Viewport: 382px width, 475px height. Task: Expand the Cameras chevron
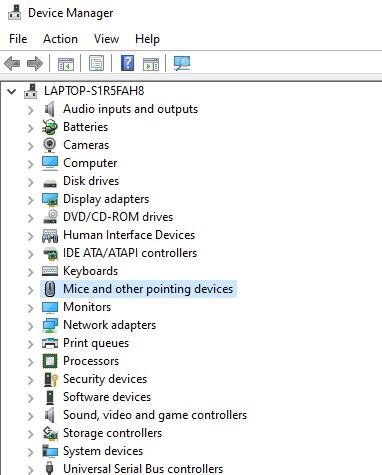point(31,146)
